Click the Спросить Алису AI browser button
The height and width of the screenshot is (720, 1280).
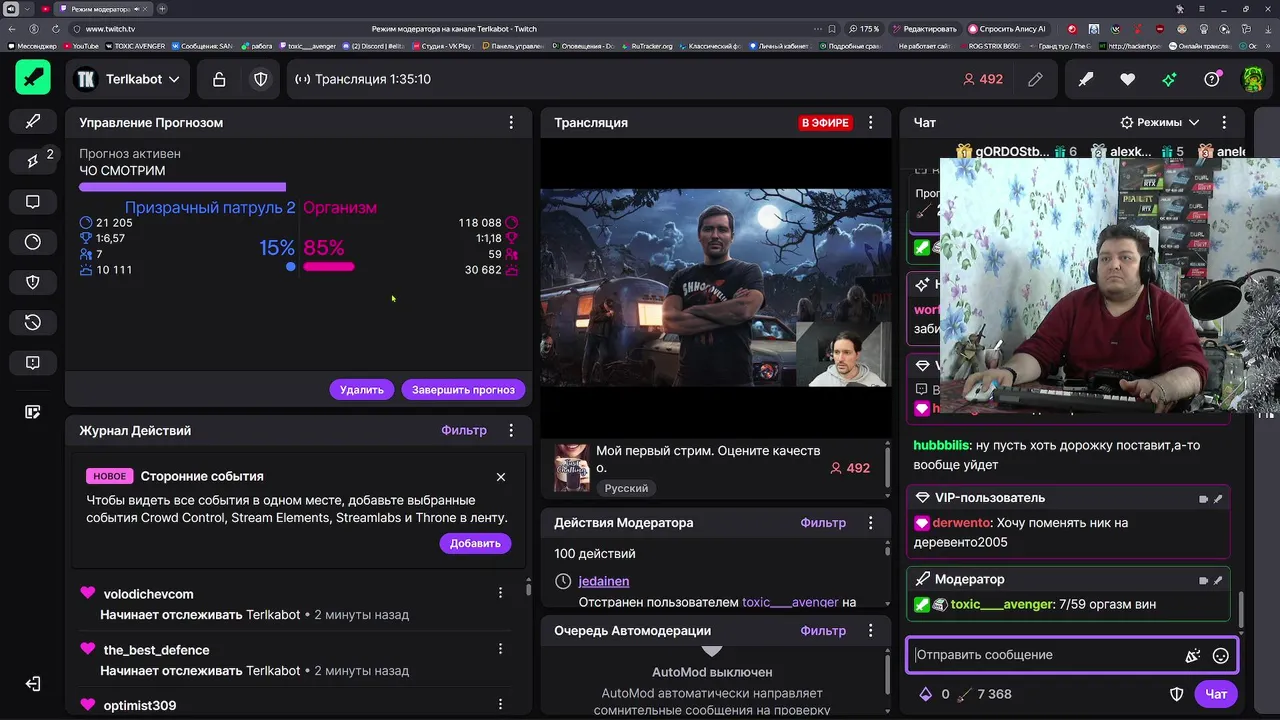[x=1007, y=29]
